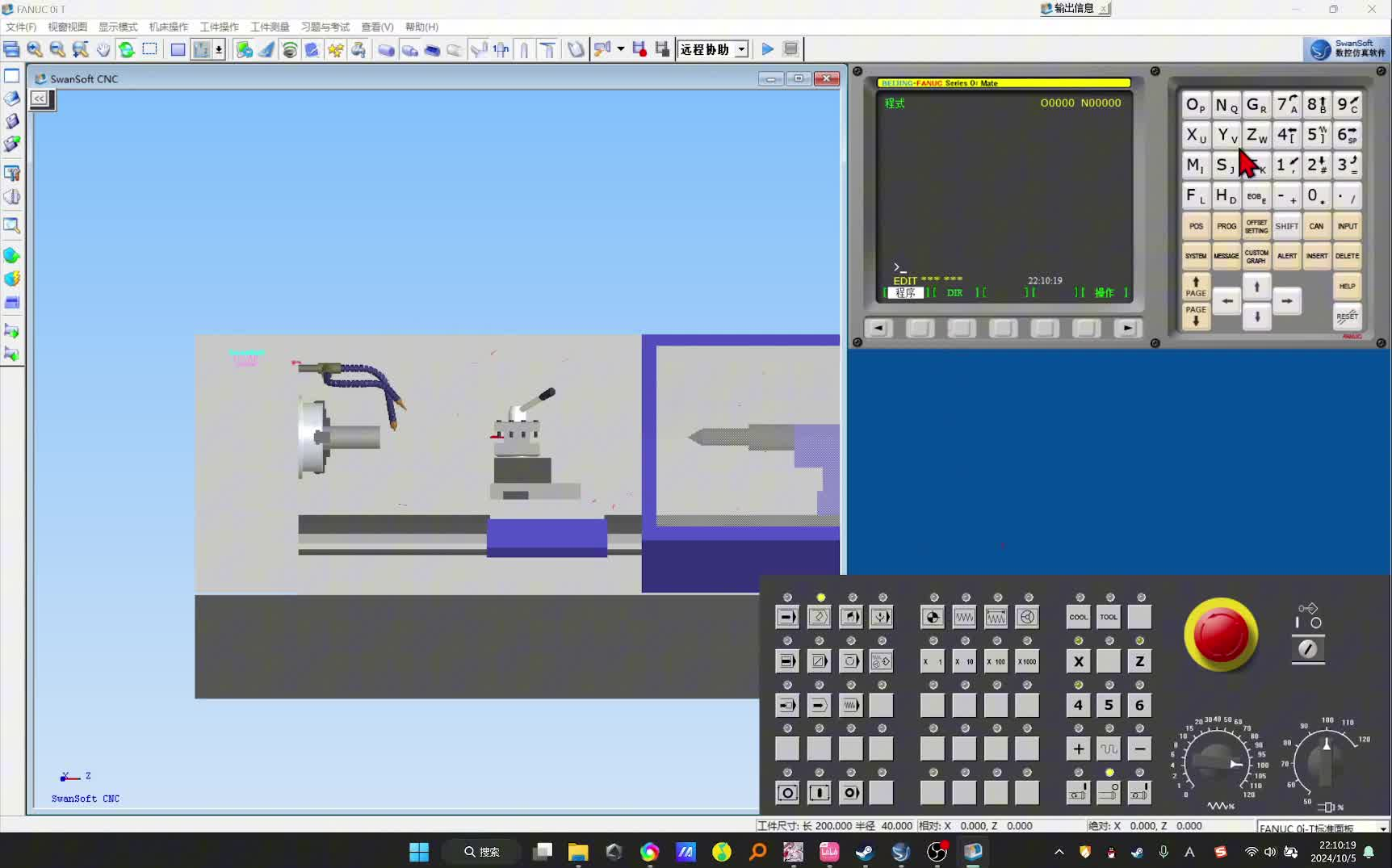
Task: Click the gray stop square toolbar icon
Action: pyautogui.click(x=791, y=49)
